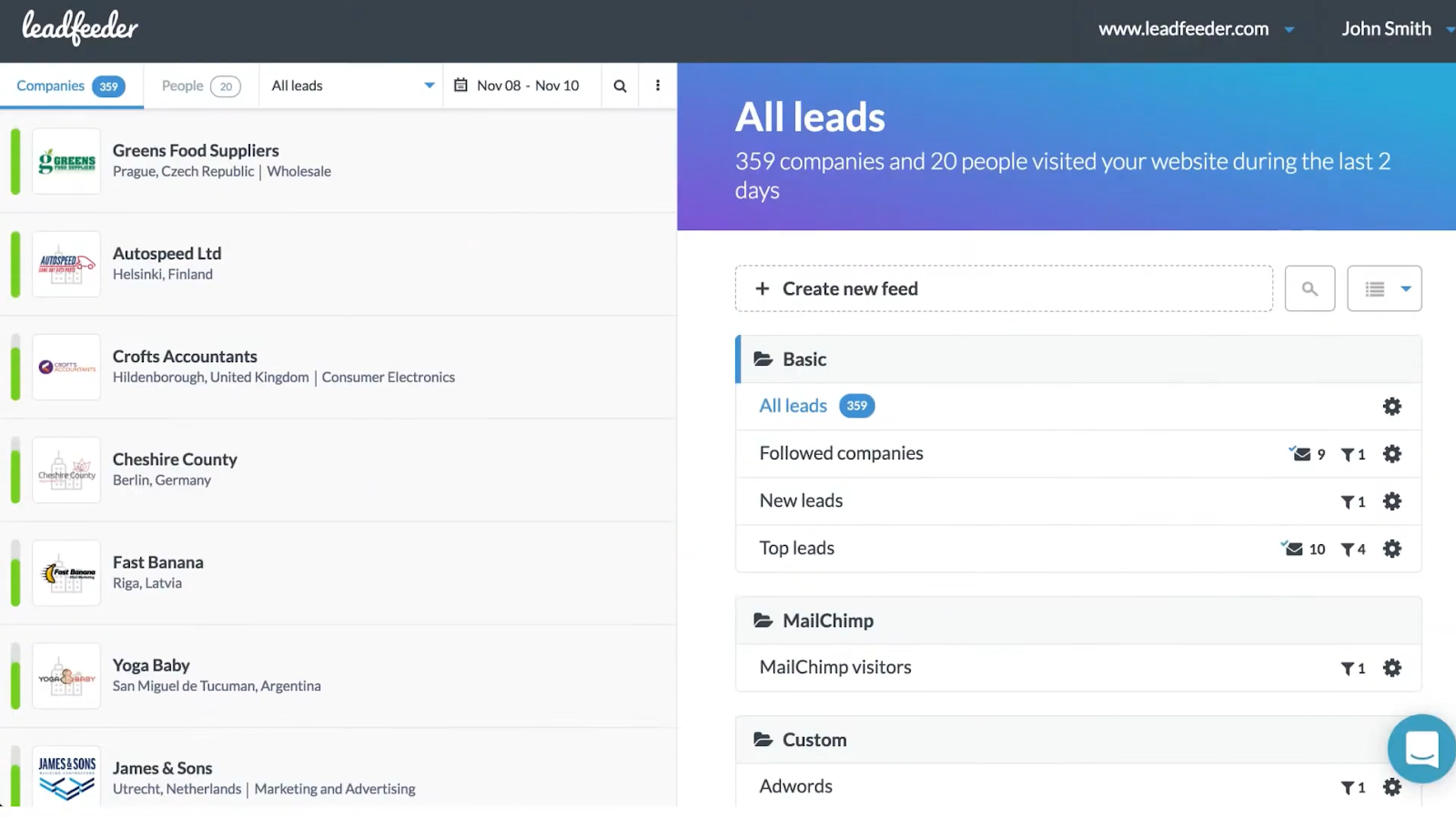The image size is (1456, 818).
Task: Open the Crofts Accountants company name
Action: [x=185, y=356]
